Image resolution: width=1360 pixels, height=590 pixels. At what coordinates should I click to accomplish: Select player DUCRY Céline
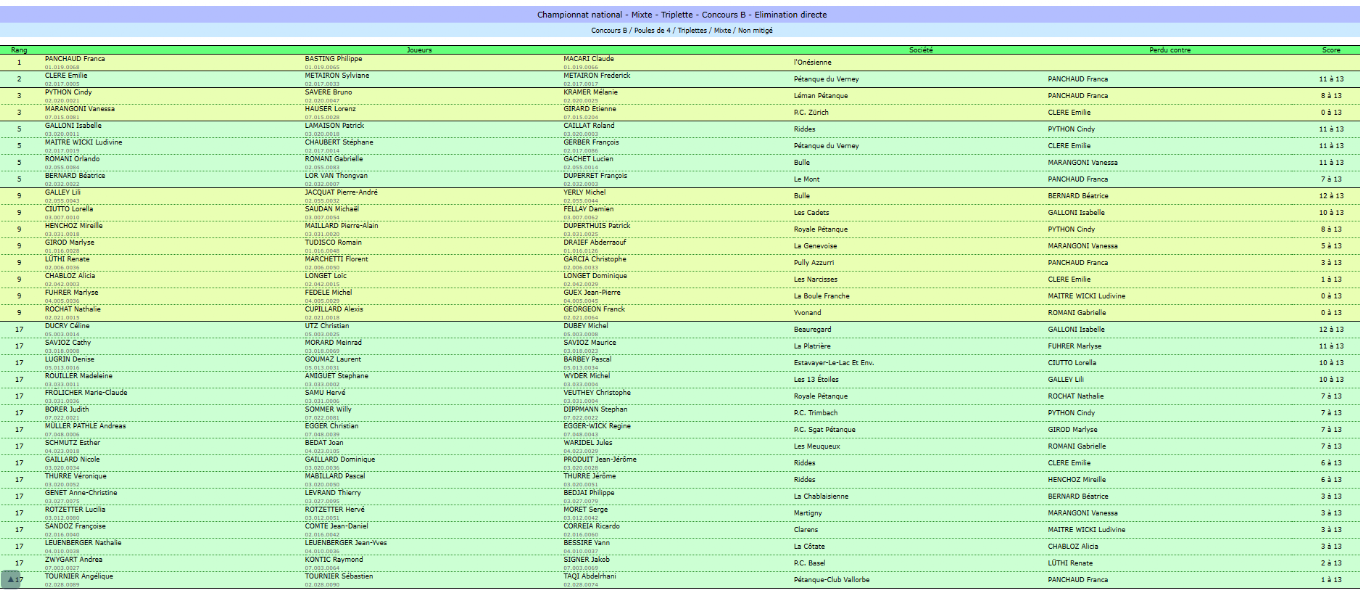[x=68, y=326]
